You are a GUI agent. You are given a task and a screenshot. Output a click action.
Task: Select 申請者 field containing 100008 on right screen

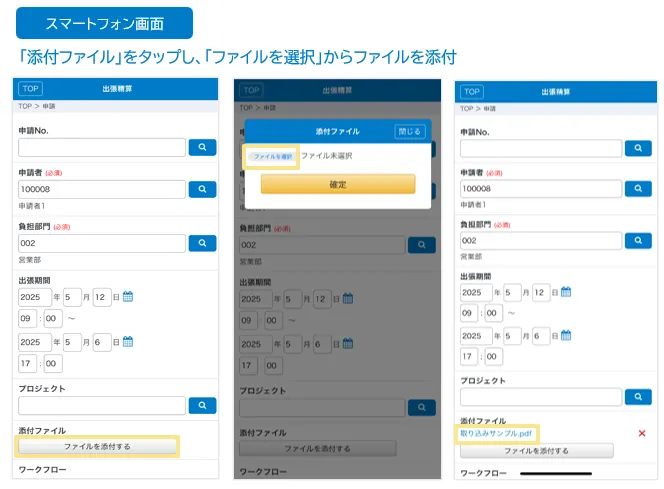pos(539,189)
